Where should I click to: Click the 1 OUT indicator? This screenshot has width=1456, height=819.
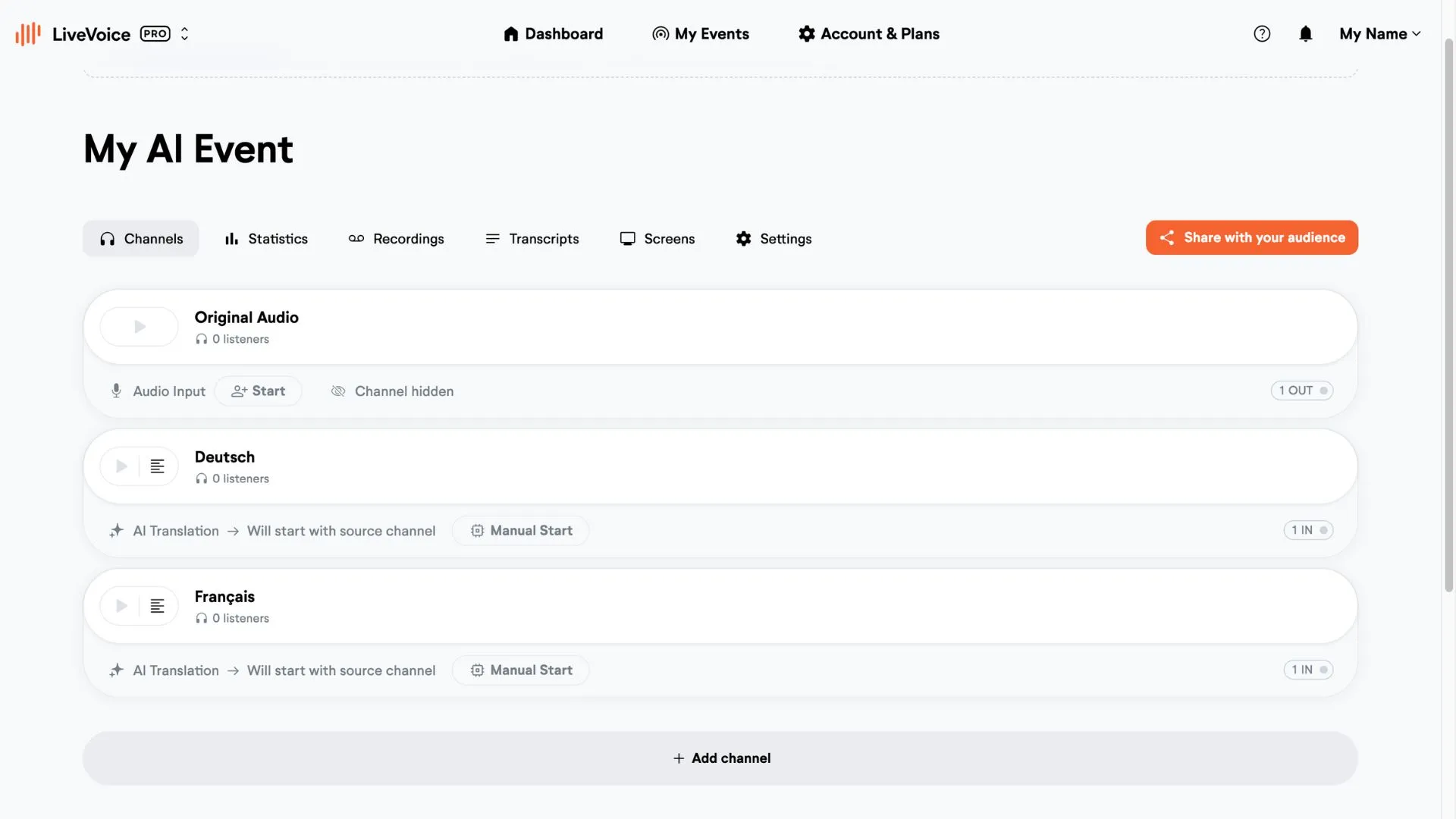[1302, 391]
